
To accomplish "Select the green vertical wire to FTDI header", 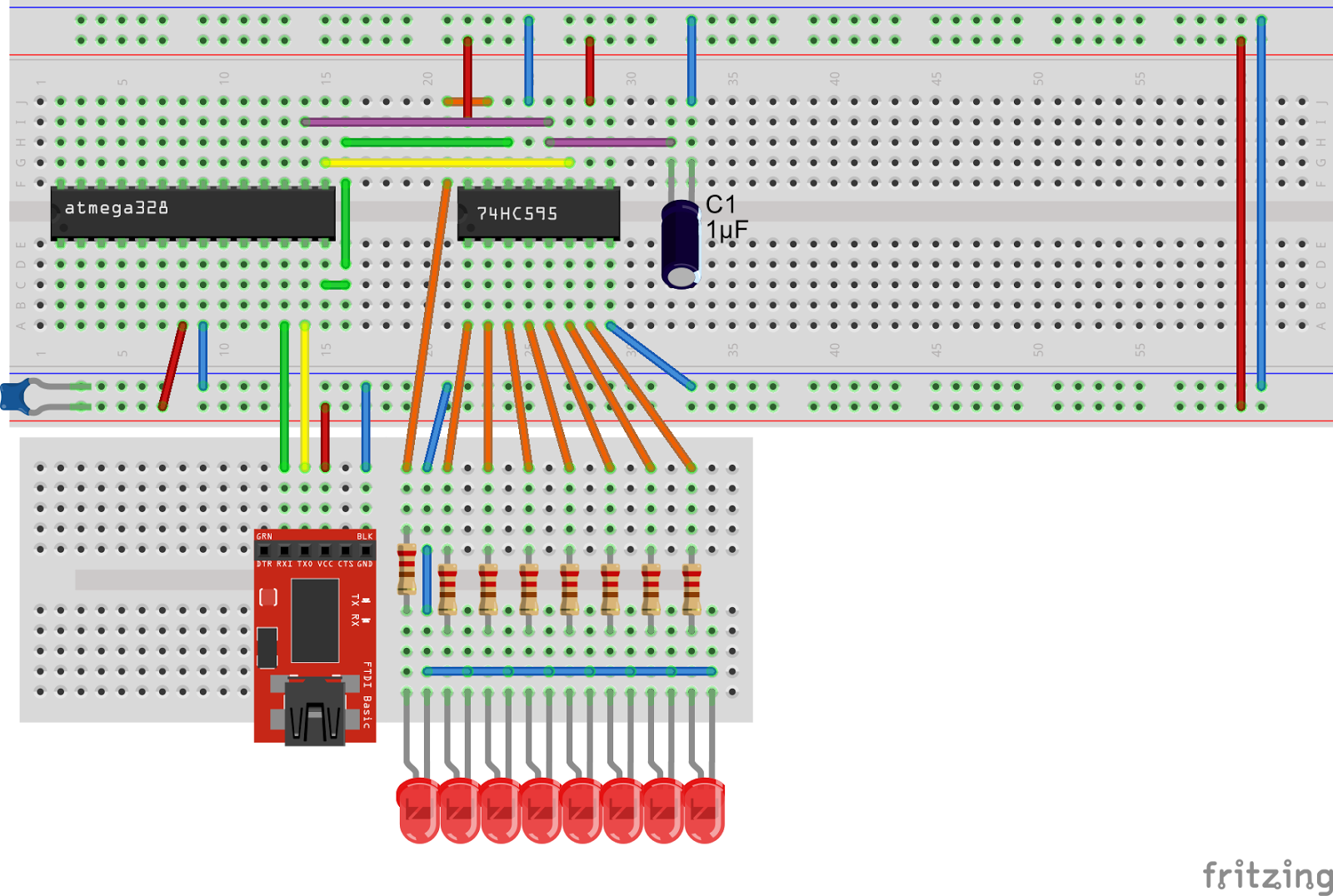I will [x=285, y=396].
